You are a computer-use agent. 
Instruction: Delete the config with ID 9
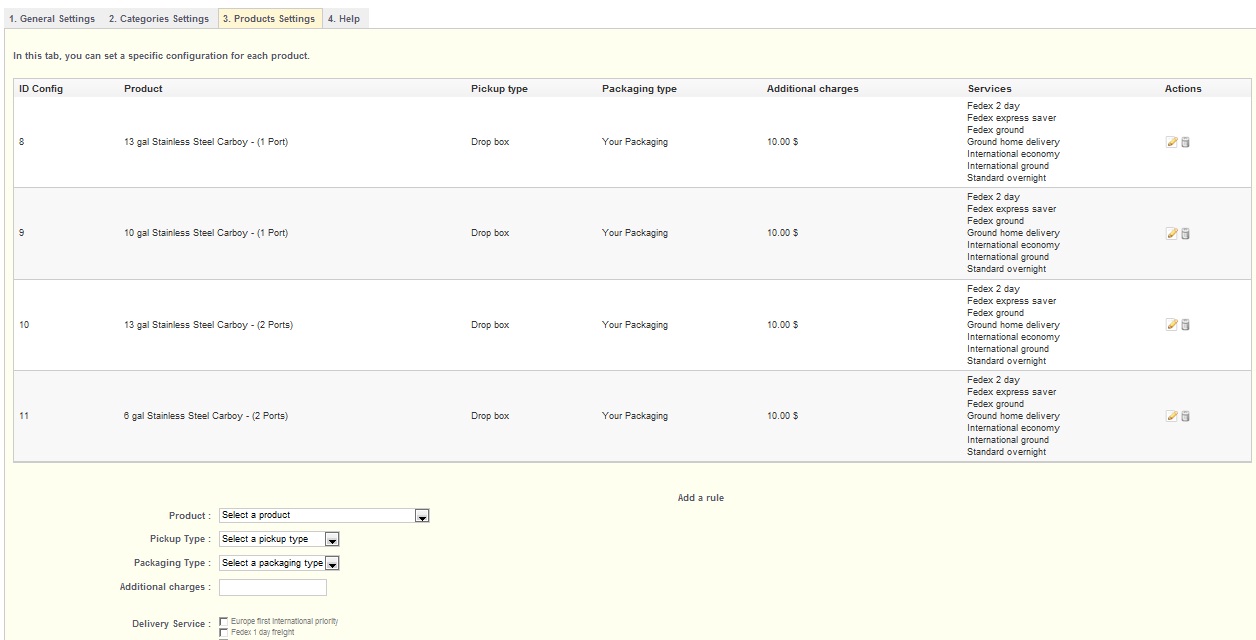[x=1185, y=233]
